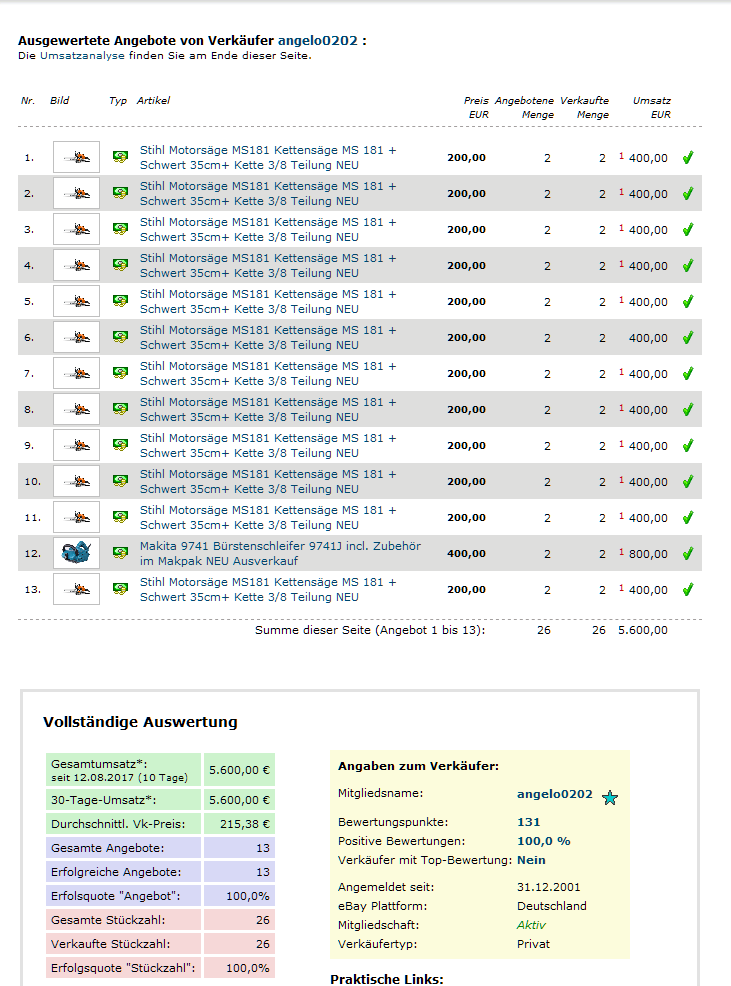Open the Makita 9741 thumbnail image
Image resolution: width=731 pixels, height=986 pixels.
pos(76,553)
